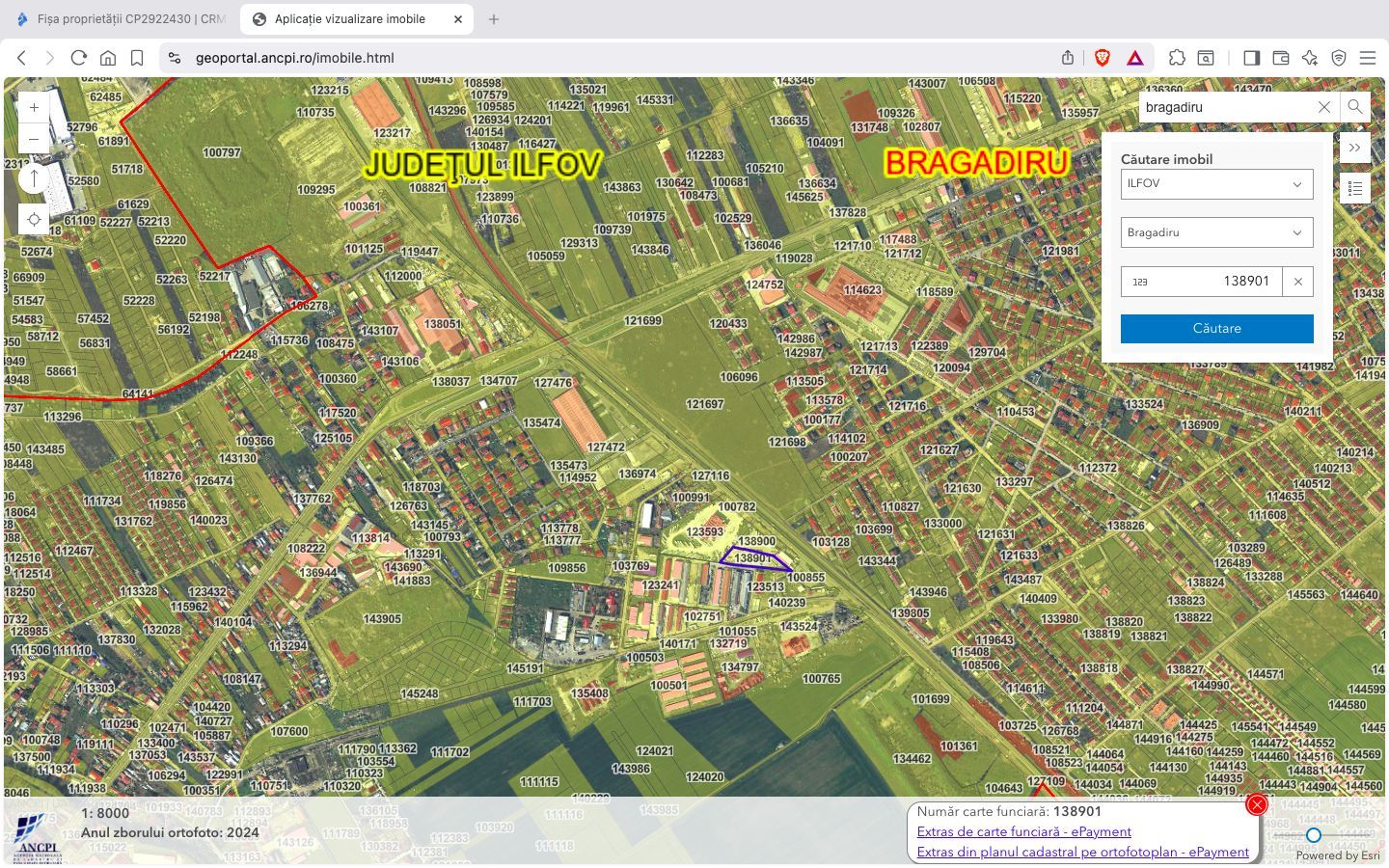
Task: Open the Brave Shields icon in address bar
Action: (x=1101, y=57)
